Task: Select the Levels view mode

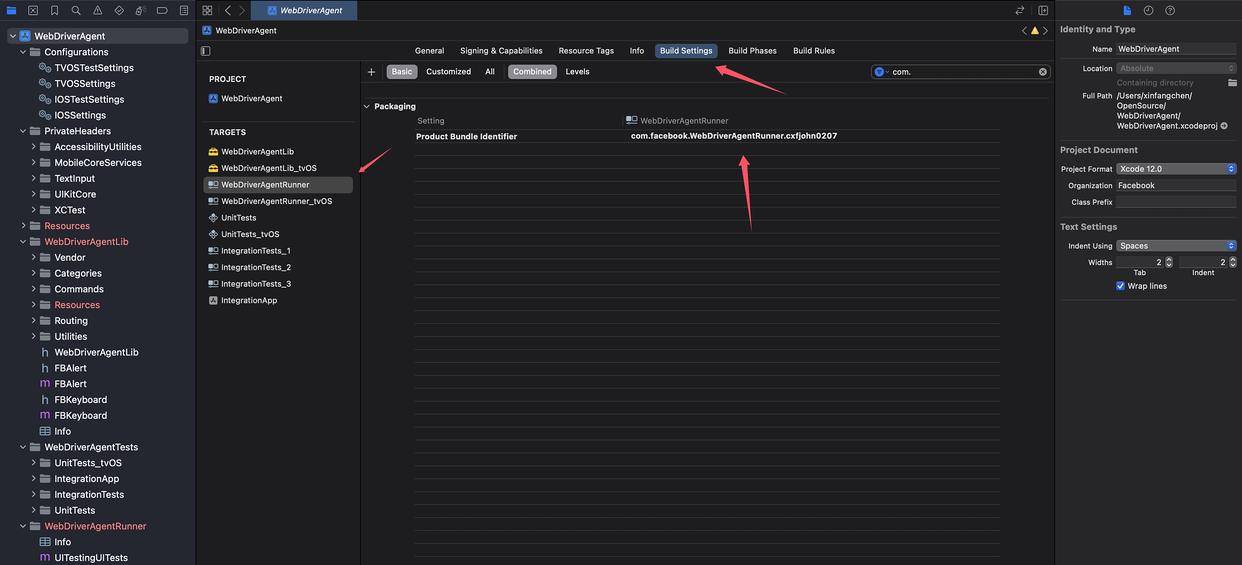Action: 577,72
